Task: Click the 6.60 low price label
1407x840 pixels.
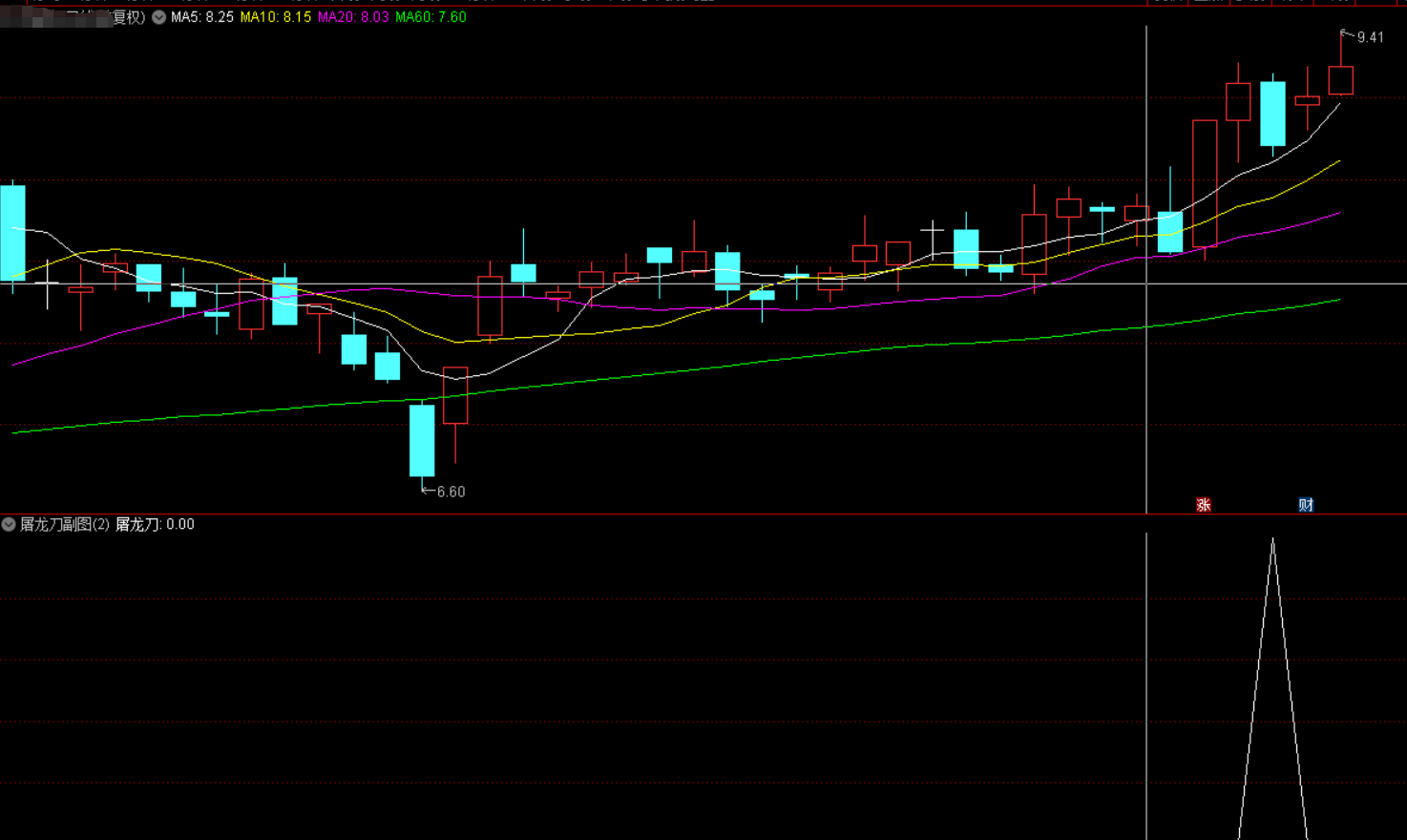Action: coord(451,492)
